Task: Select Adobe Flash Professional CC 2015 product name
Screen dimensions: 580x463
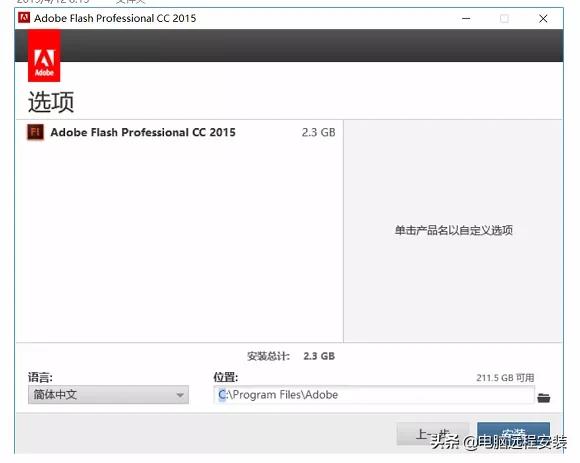Action: (x=143, y=132)
